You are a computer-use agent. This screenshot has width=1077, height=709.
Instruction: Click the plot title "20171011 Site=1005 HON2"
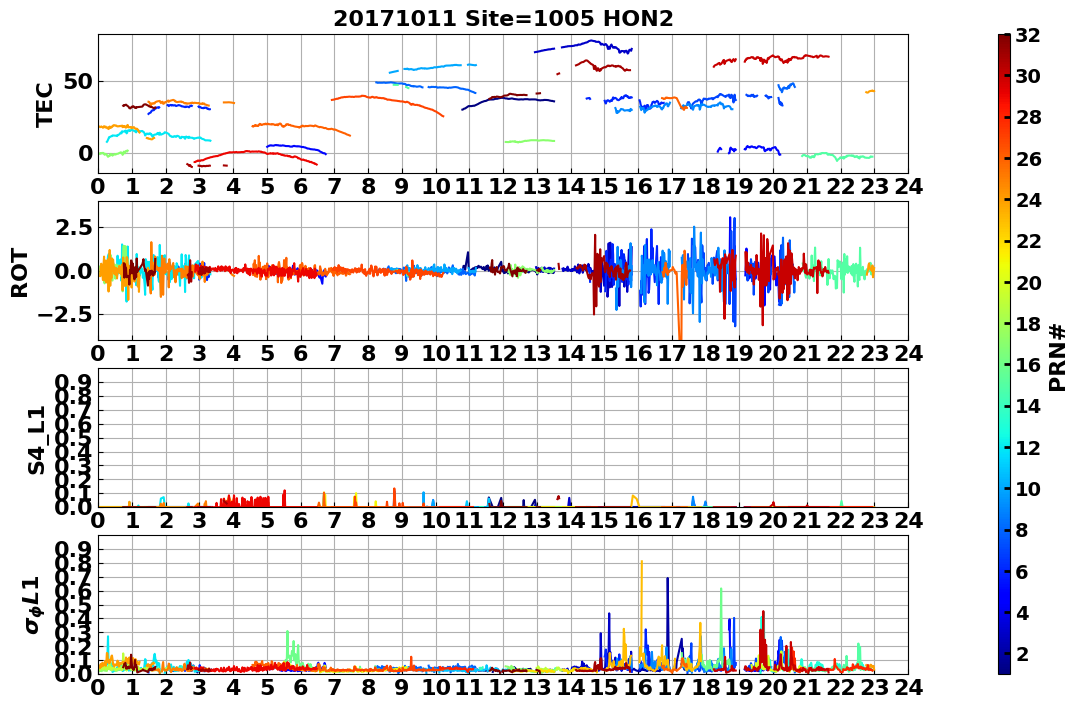click(503, 19)
